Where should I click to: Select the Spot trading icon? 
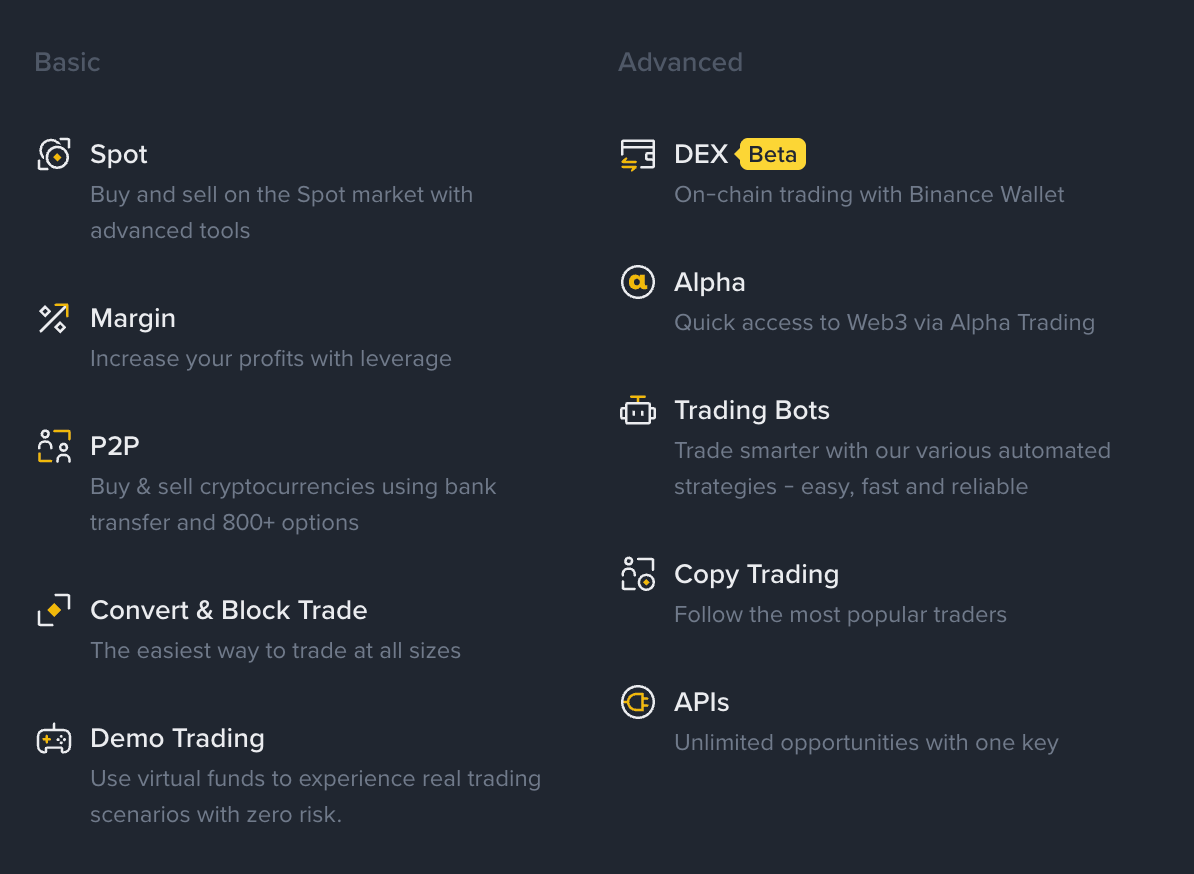(x=54, y=154)
